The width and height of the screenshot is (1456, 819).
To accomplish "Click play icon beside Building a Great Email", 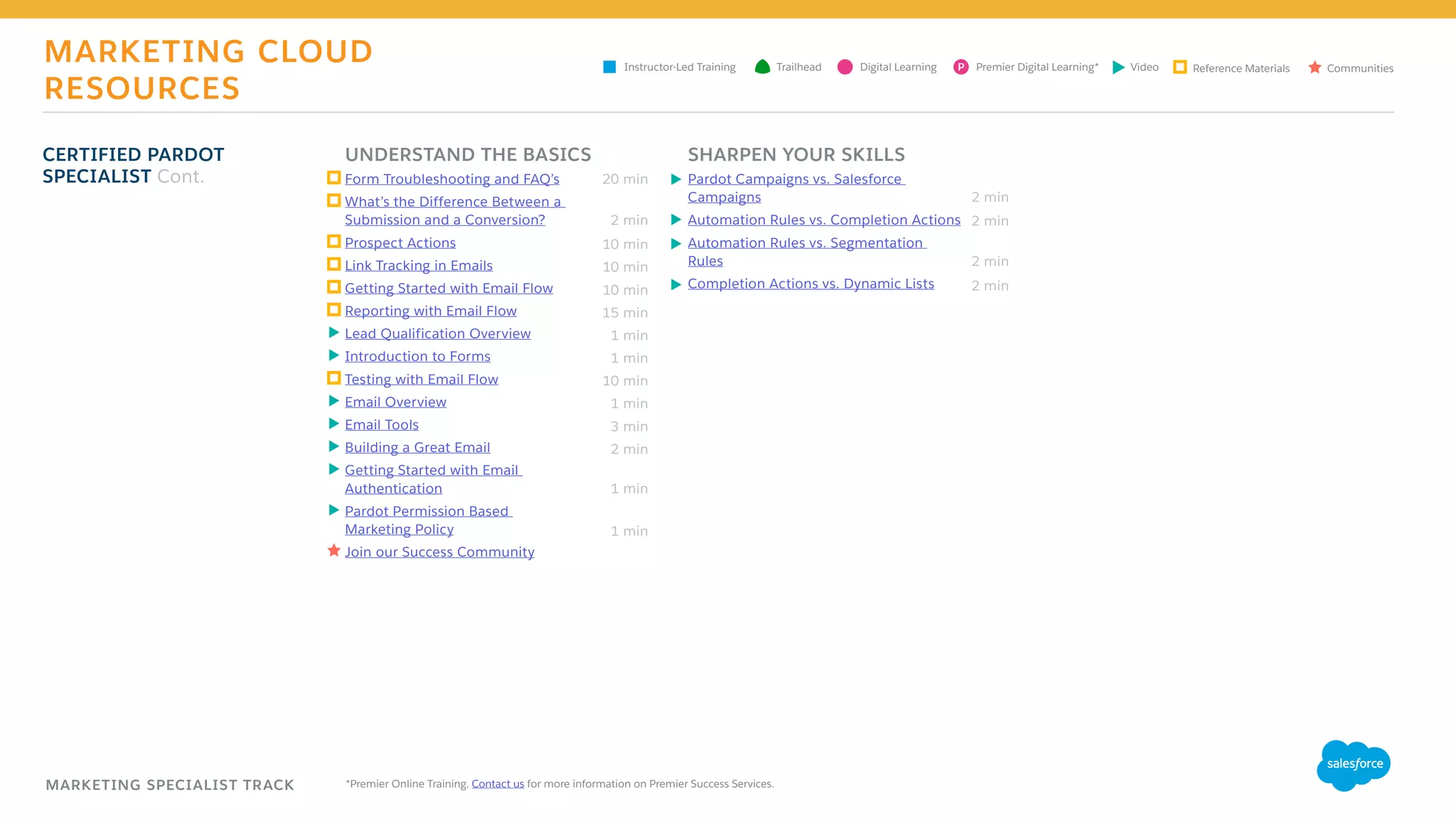I will 333,446.
